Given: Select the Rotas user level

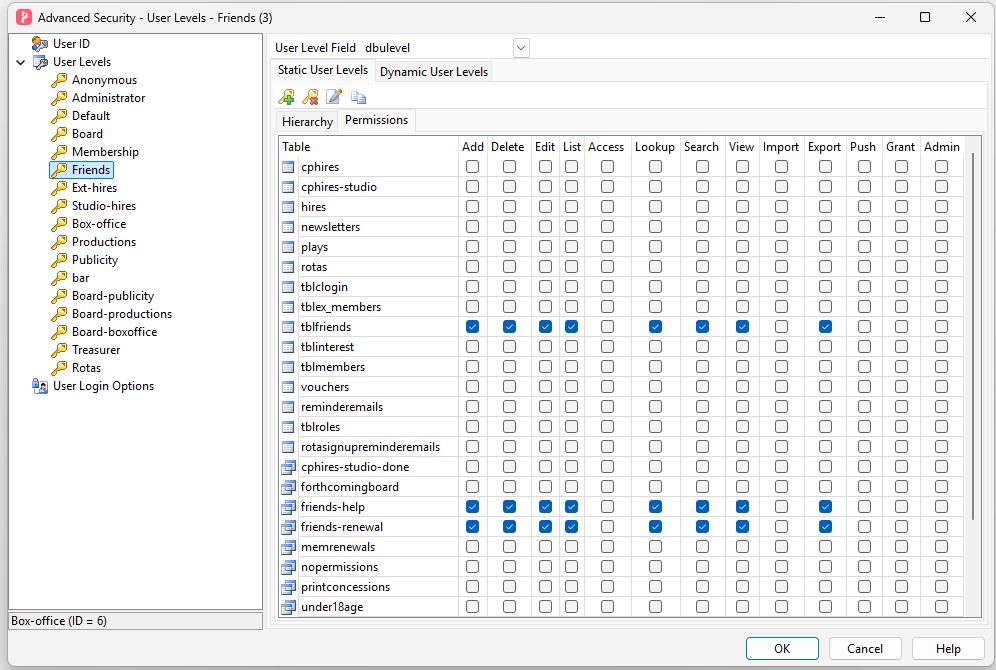Looking at the screenshot, I should coord(86,368).
